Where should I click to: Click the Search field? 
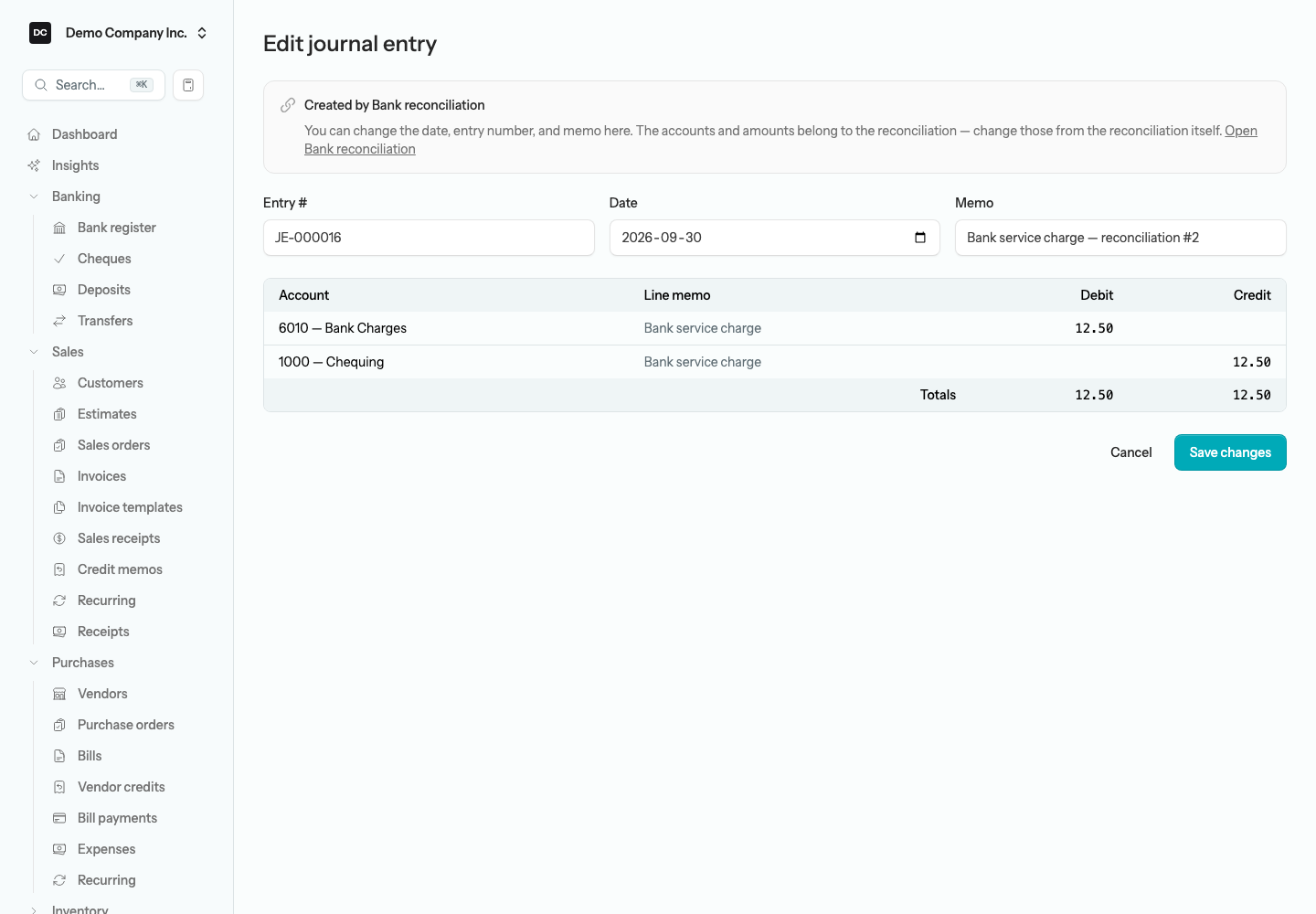coord(93,85)
